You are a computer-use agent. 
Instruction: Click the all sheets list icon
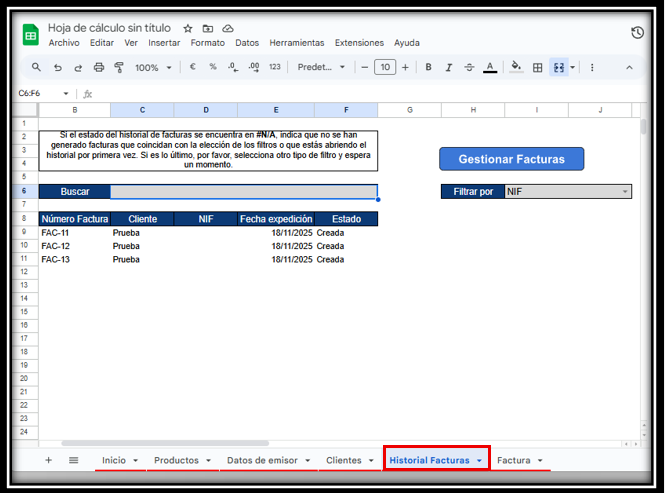pyautogui.click(x=73, y=460)
